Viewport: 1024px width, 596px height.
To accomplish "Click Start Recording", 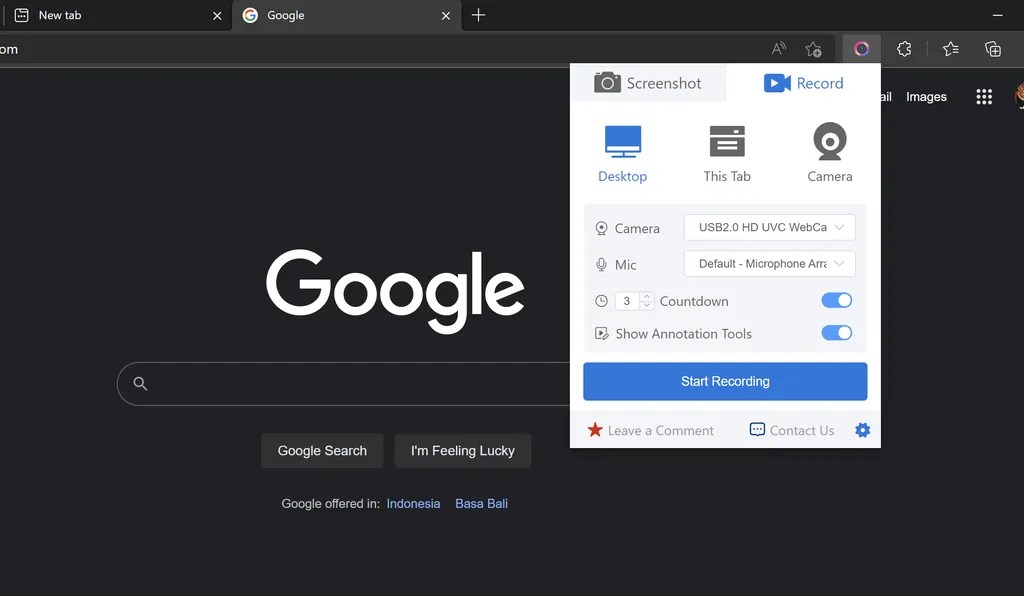I will click(725, 381).
